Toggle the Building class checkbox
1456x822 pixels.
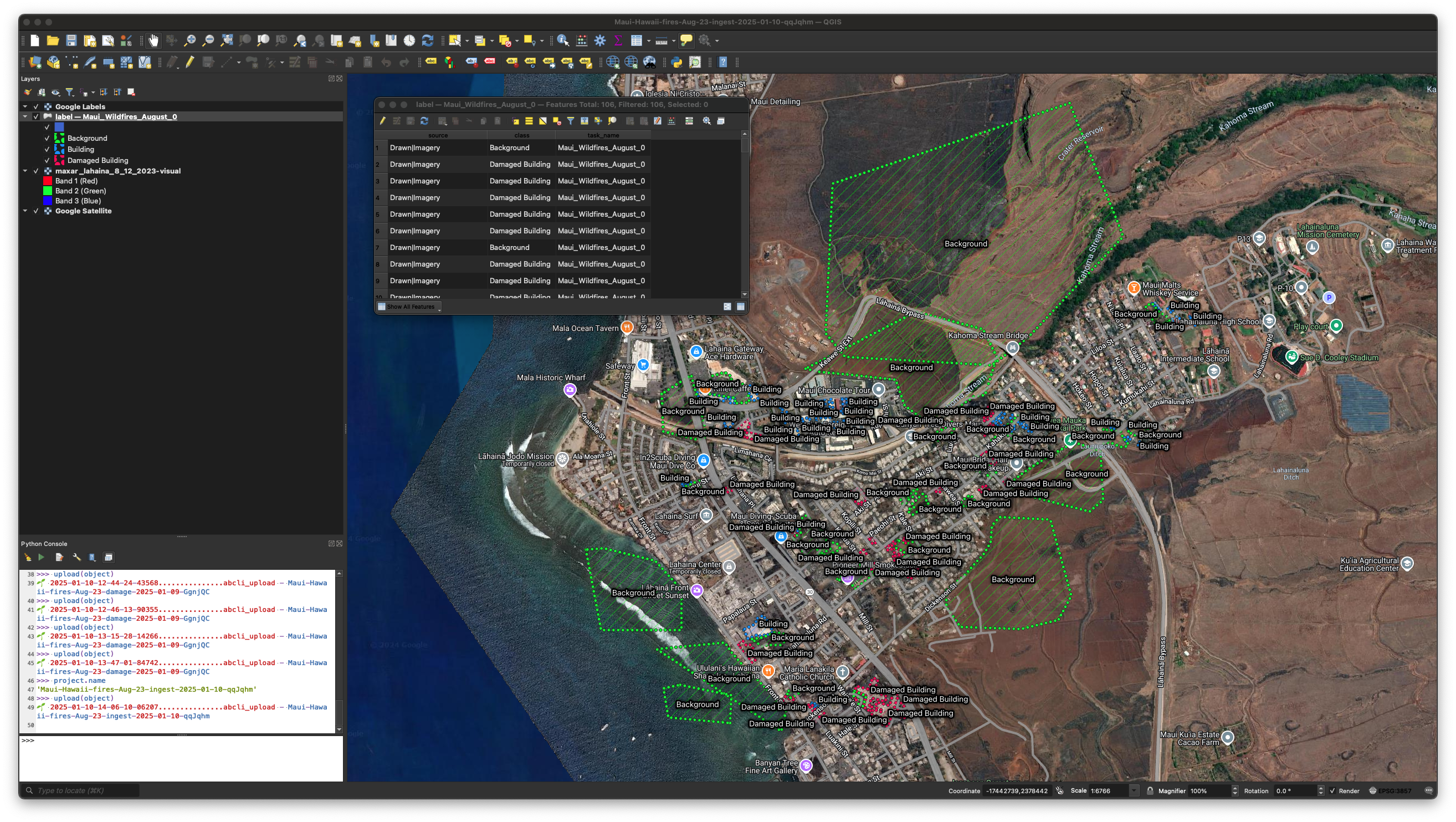48,150
